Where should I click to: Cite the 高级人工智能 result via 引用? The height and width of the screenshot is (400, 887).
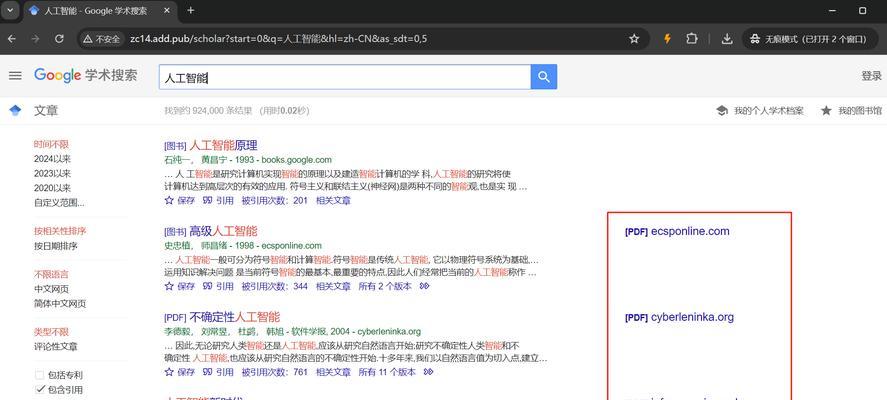(218, 286)
